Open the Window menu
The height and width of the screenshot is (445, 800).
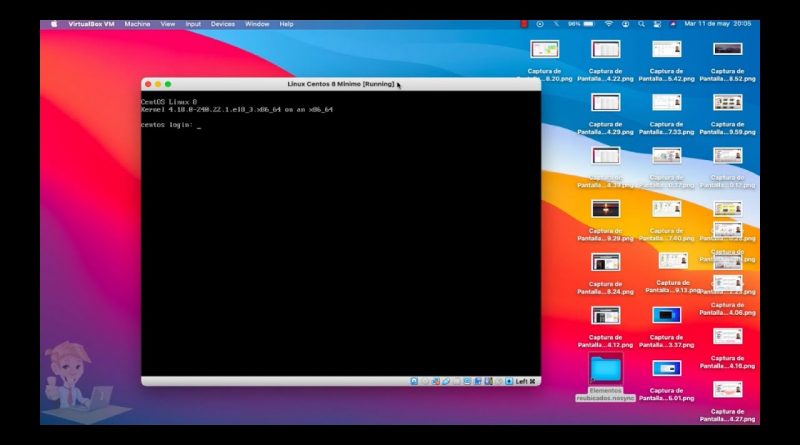tap(257, 24)
